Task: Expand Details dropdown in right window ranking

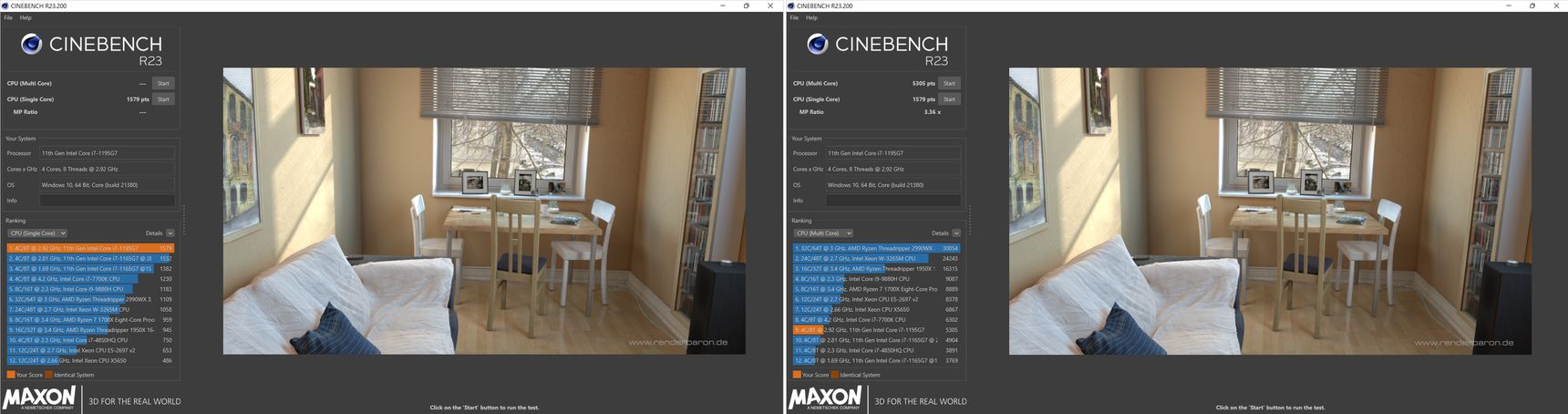Action: [955, 233]
